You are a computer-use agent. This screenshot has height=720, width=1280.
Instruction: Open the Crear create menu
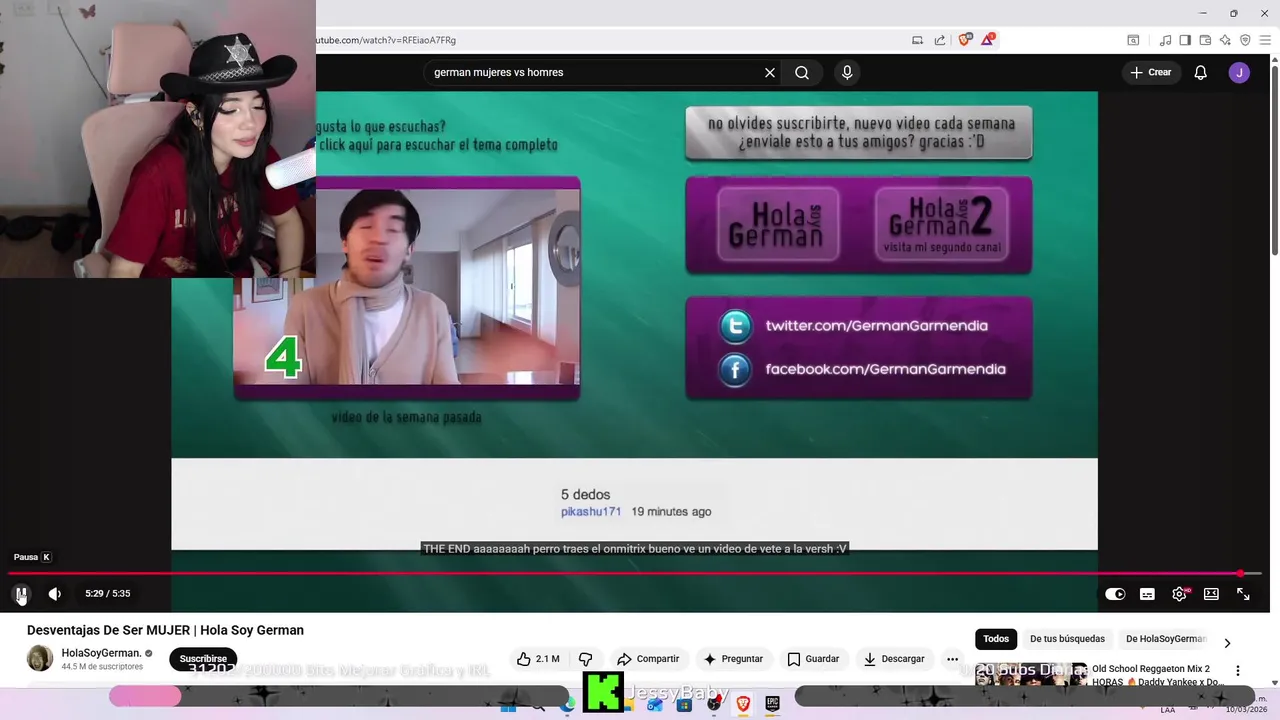point(1150,72)
